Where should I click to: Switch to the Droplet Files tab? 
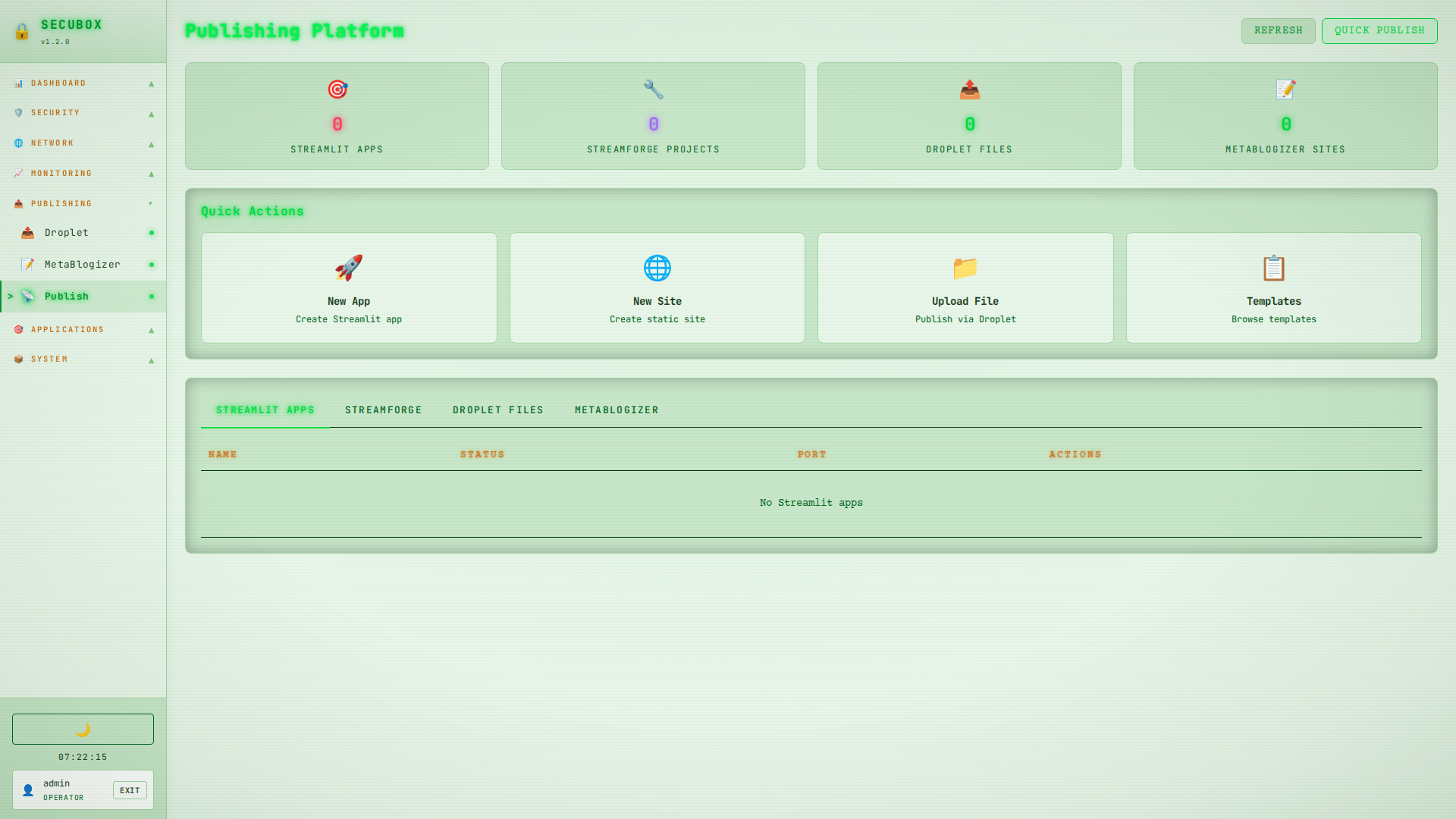coord(497,409)
